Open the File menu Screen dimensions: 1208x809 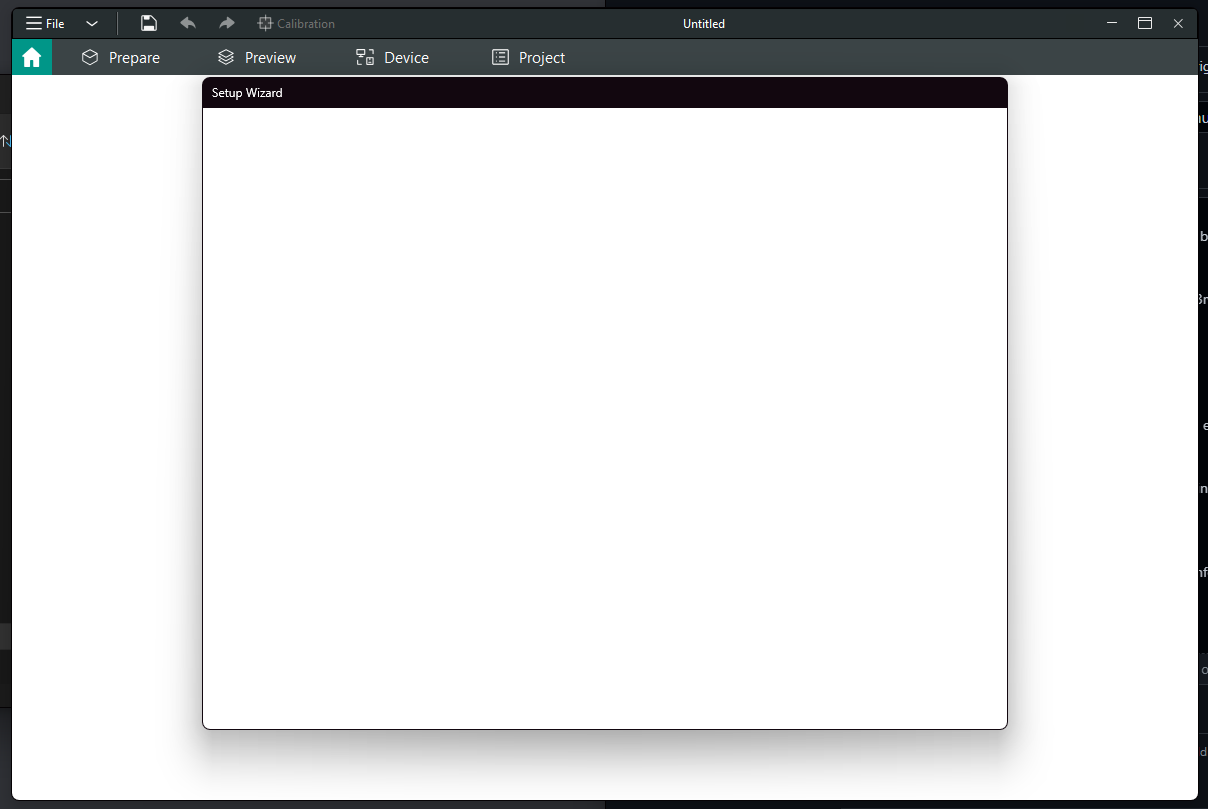point(44,23)
